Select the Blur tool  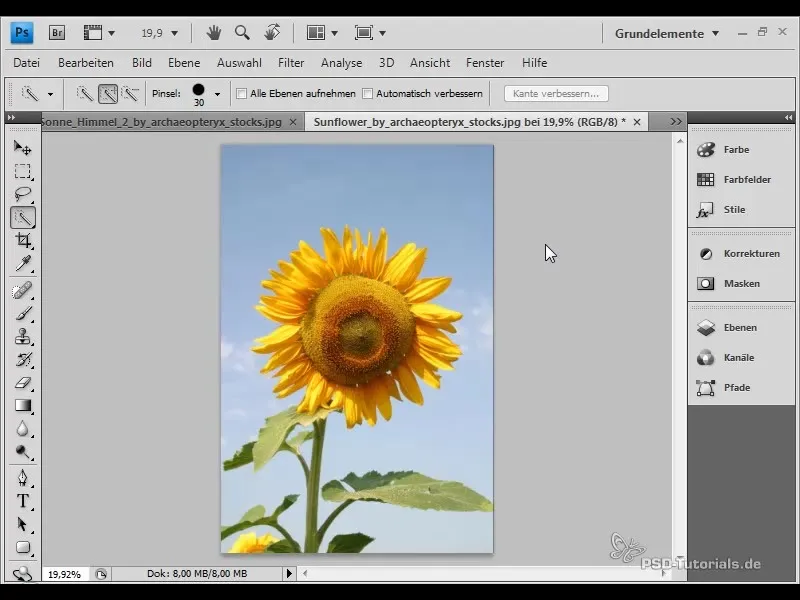click(x=22, y=429)
